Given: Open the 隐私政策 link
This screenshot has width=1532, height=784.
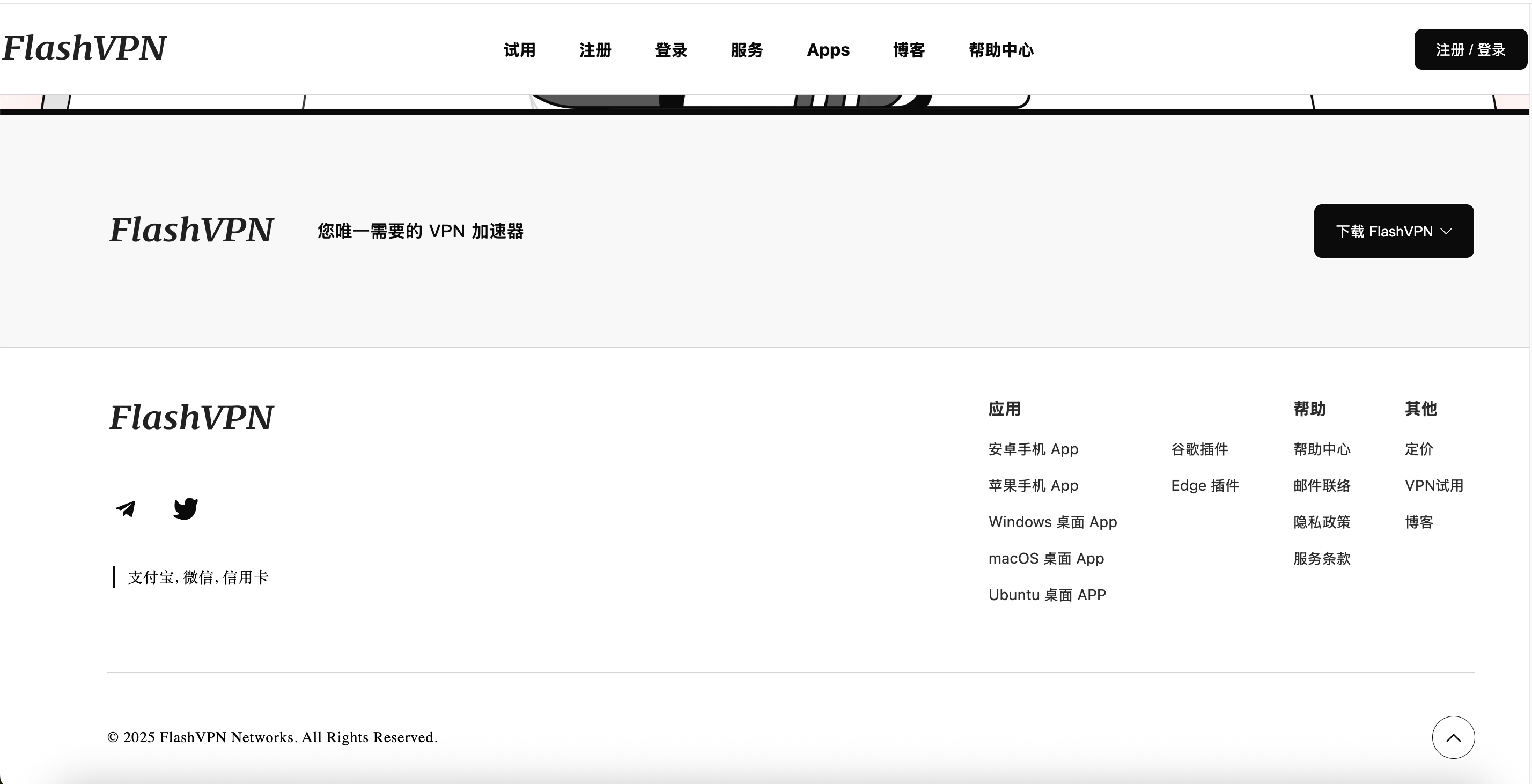Looking at the screenshot, I should pos(1322,522).
